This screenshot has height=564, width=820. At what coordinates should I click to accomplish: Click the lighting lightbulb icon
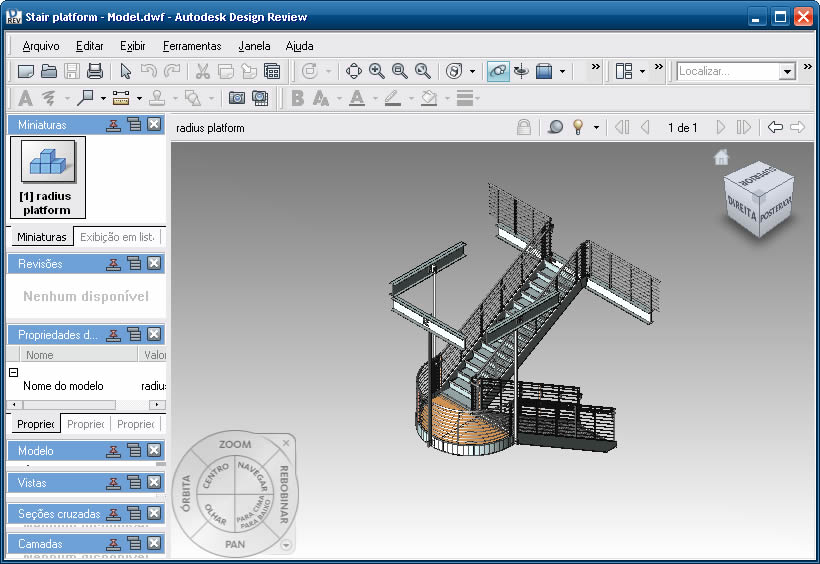coord(578,128)
